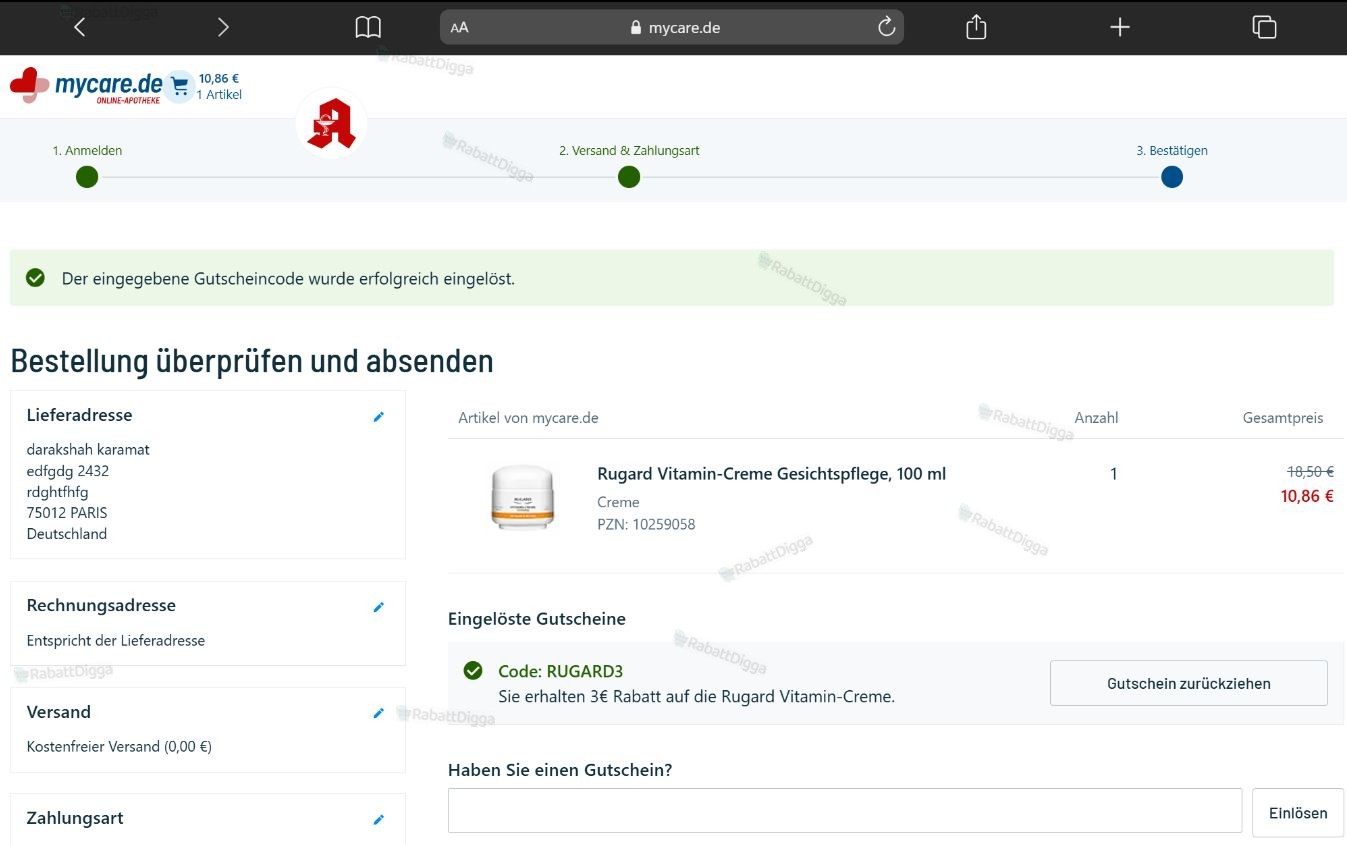1347x845 pixels.
Task: Click the Gutschein zurückziehen button
Action: pyautogui.click(x=1189, y=683)
